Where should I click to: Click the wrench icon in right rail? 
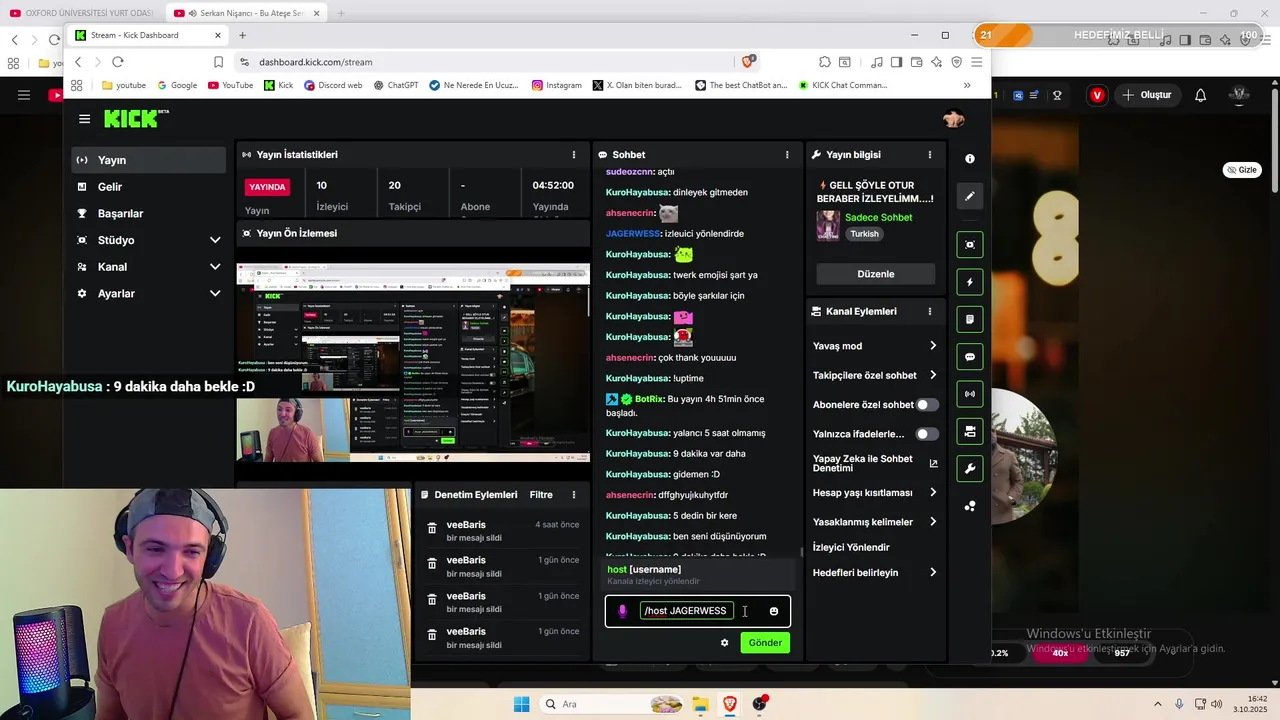[969, 468]
